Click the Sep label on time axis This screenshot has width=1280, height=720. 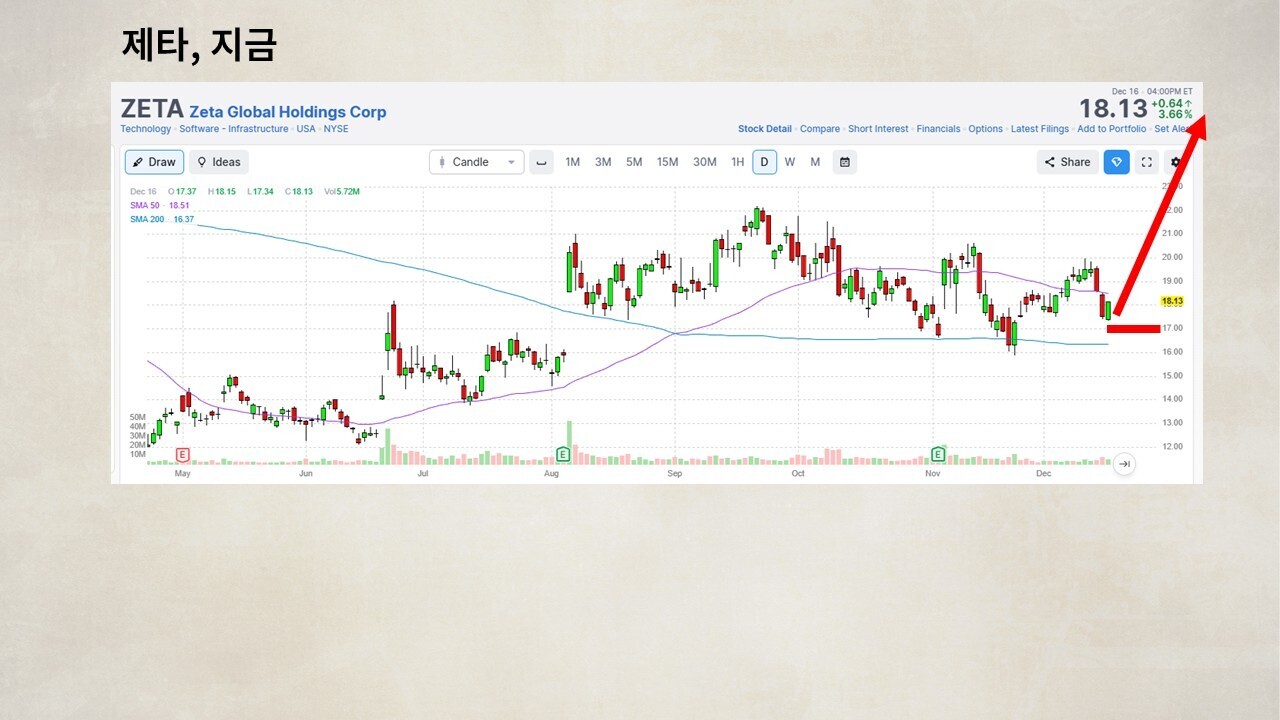(x=675, y=474)
